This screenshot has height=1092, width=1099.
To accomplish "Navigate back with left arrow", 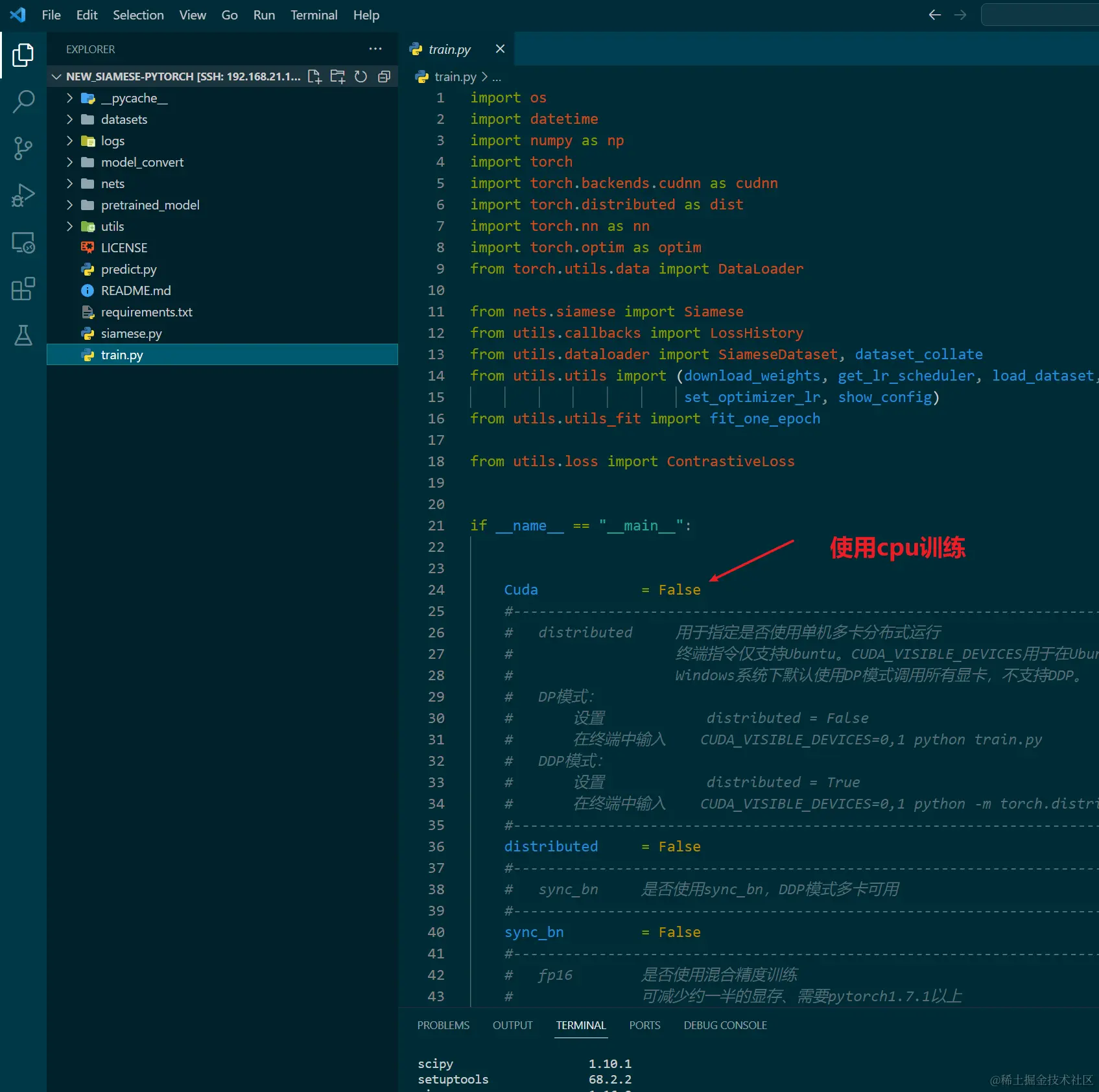I will click(934, 15).
